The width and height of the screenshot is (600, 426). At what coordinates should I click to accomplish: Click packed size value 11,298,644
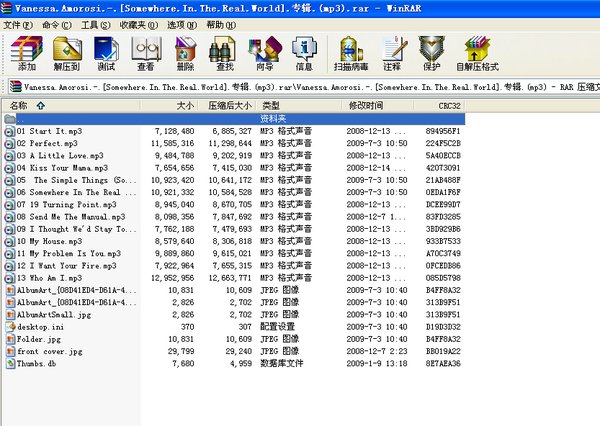(230, 144)
